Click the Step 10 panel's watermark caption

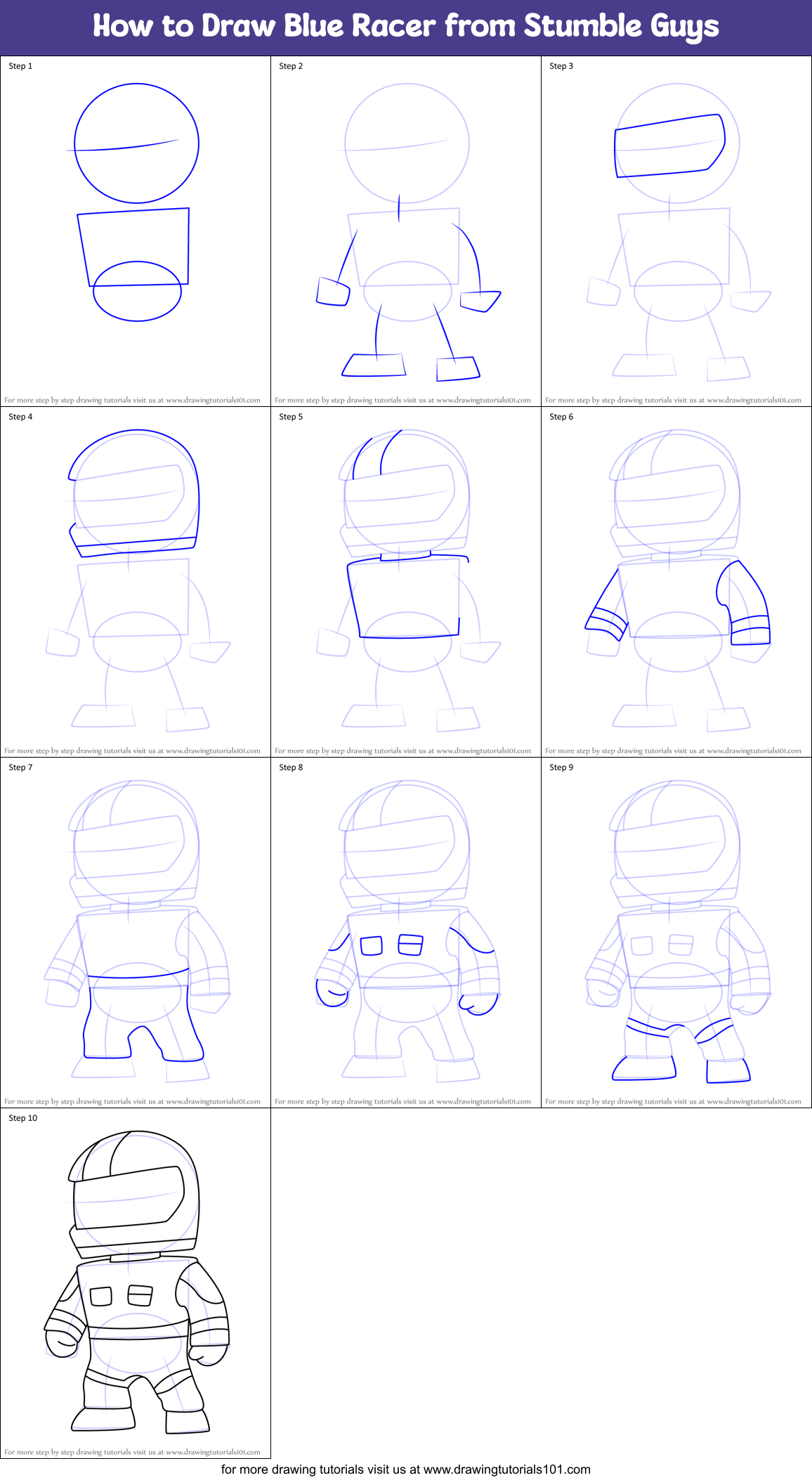pos(132,1452)
